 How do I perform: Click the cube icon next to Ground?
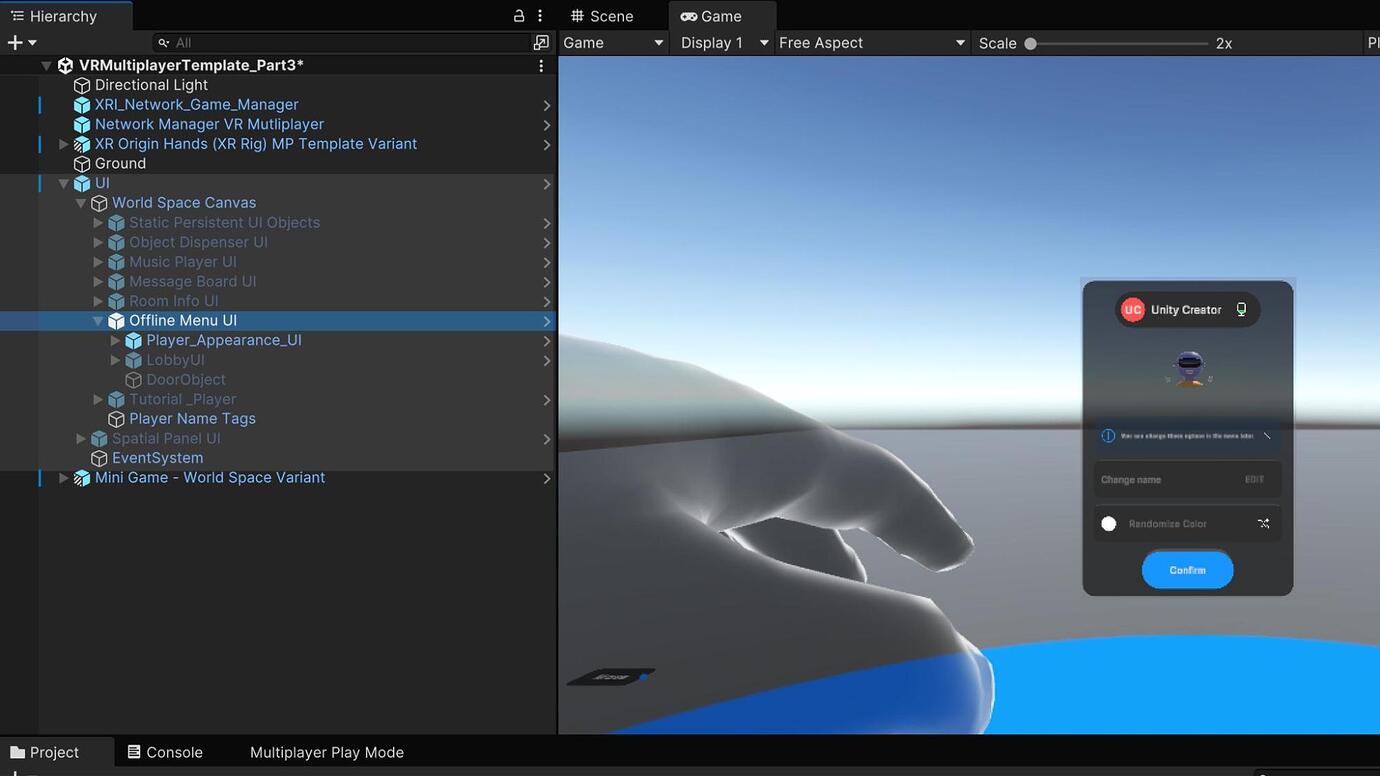point(81,163)
